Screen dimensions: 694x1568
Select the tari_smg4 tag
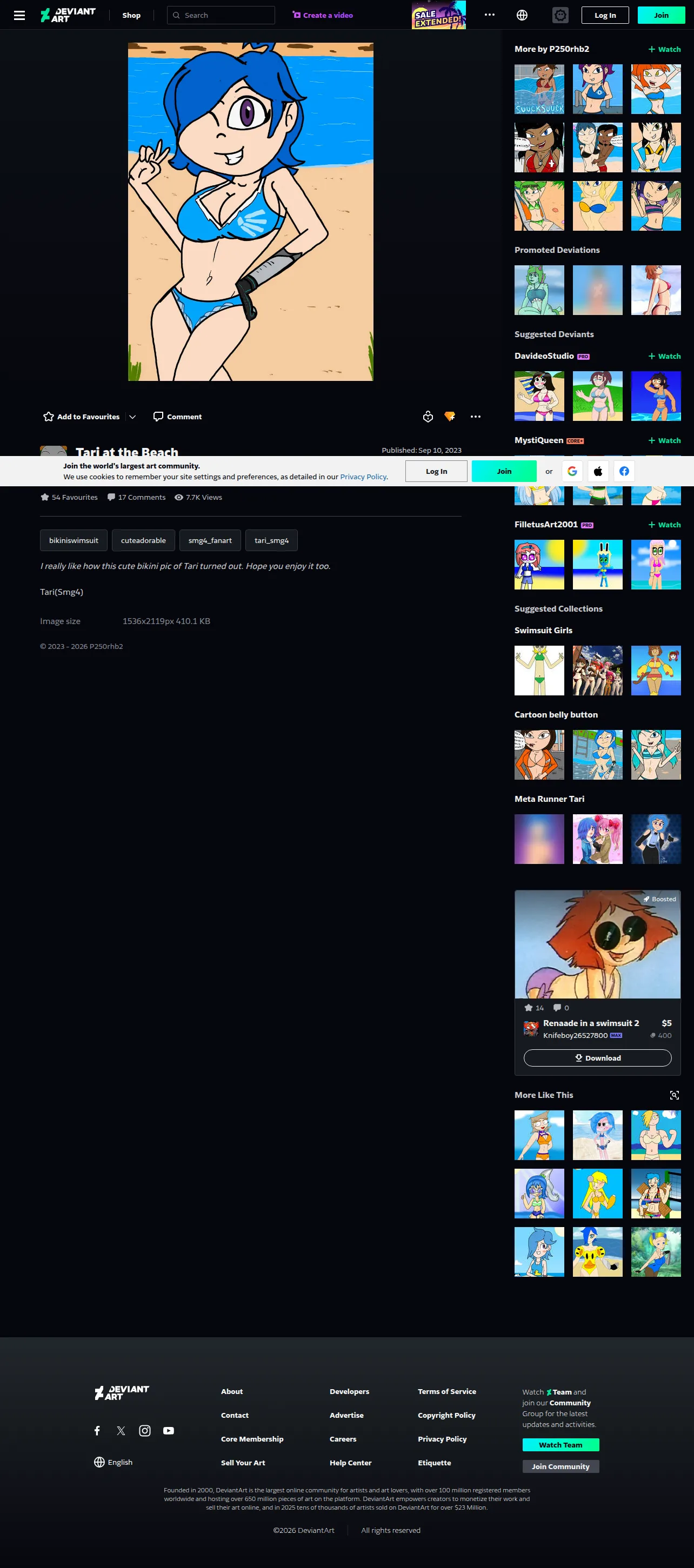(271, 540)
